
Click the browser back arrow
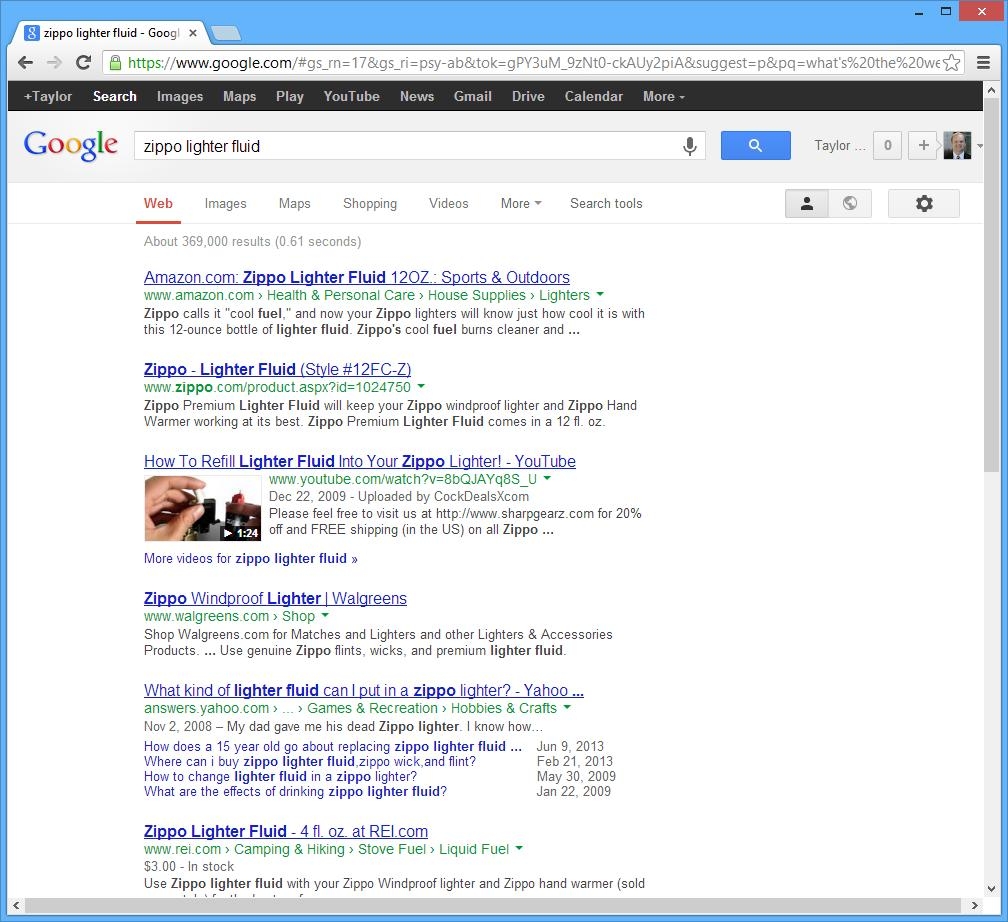coord(26,62)
